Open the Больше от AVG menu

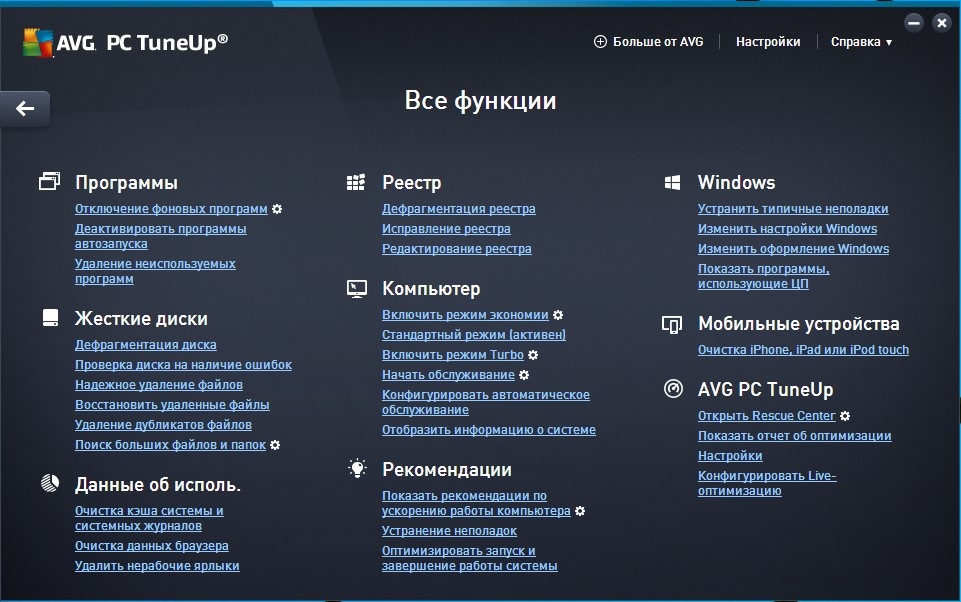(x=648, y=42)
